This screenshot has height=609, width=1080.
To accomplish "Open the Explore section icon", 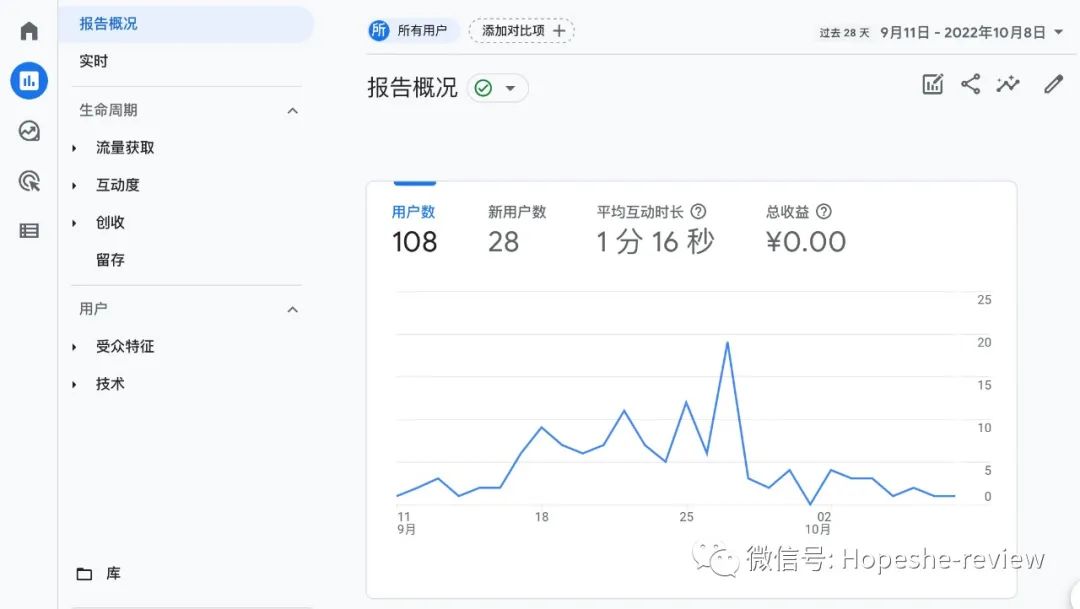I will point(28,130).
